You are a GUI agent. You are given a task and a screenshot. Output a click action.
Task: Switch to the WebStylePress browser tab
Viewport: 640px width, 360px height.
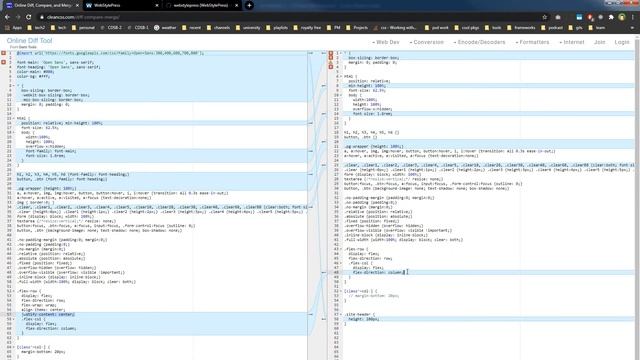122,5
